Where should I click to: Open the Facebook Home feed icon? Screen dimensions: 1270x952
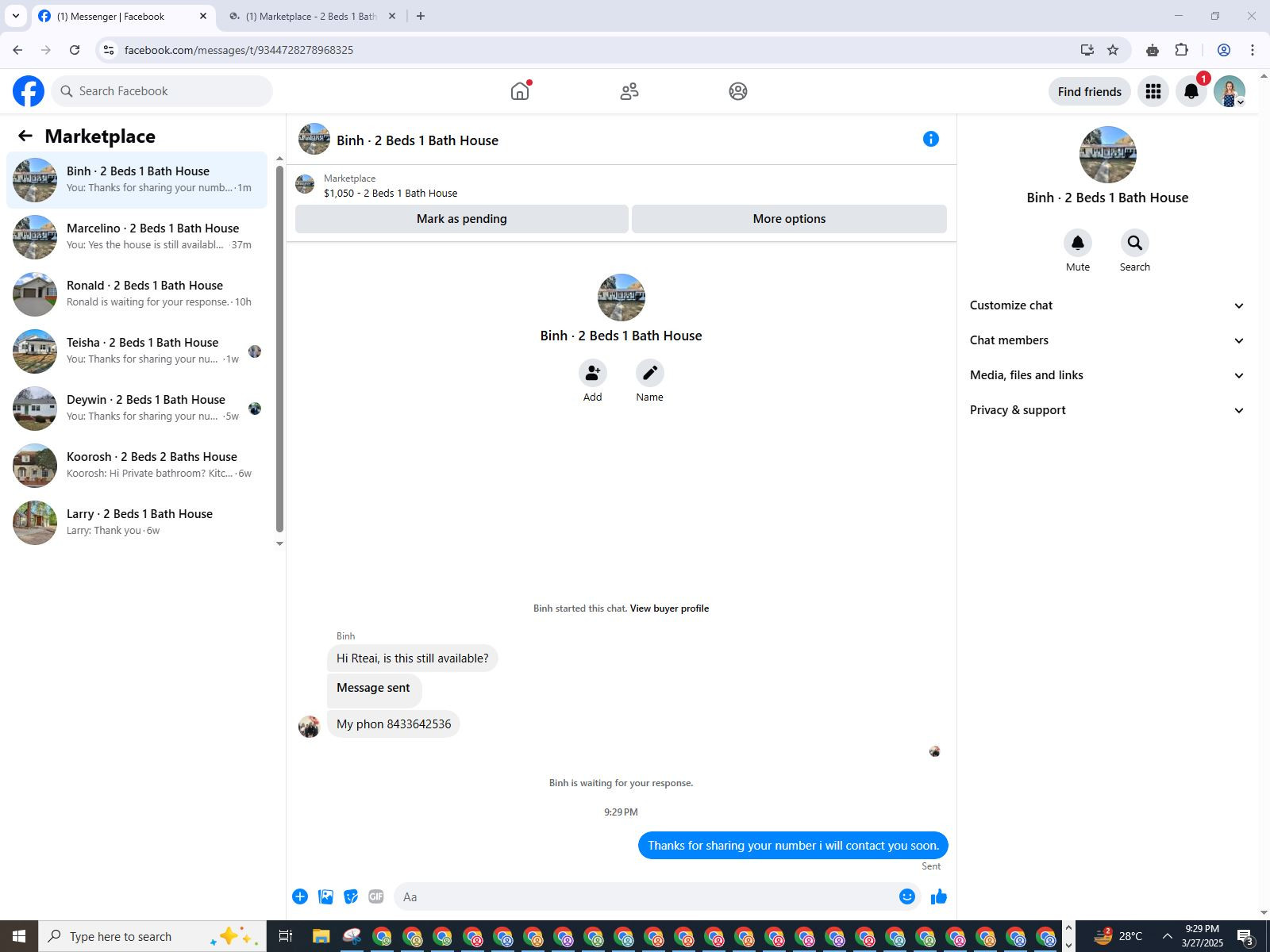[520, 91]
